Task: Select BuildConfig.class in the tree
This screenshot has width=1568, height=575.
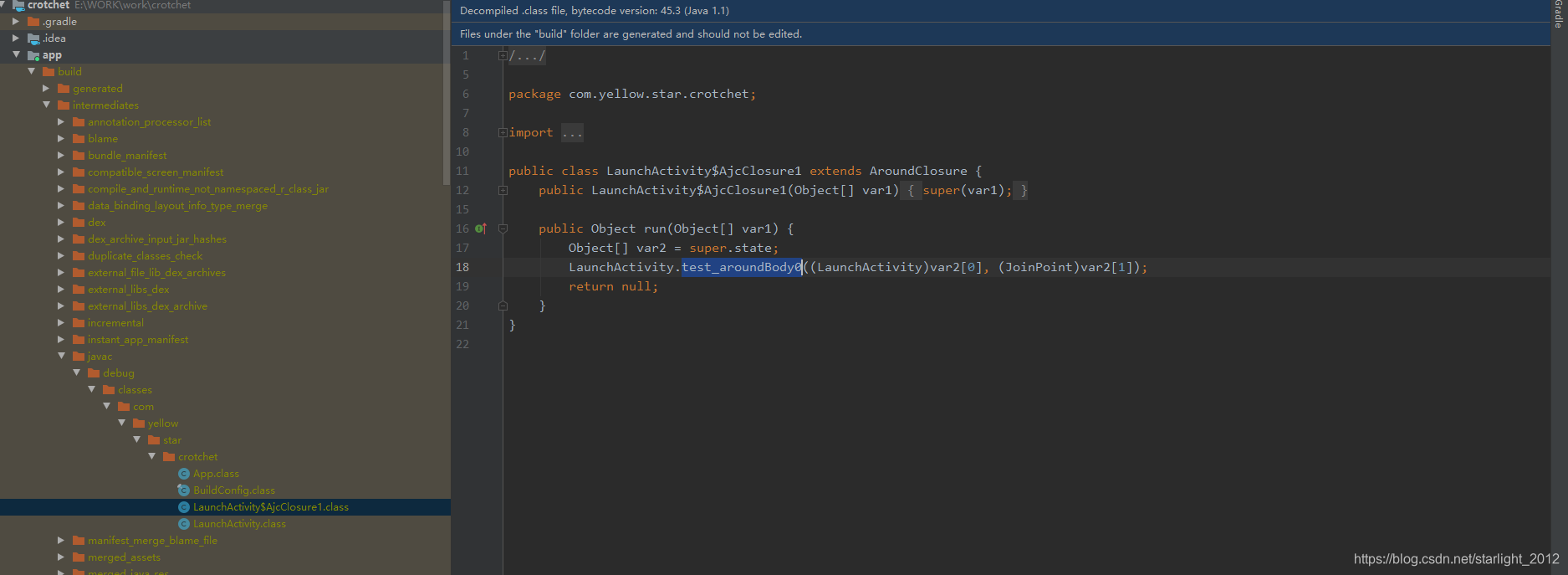Action: click(233, 490)
